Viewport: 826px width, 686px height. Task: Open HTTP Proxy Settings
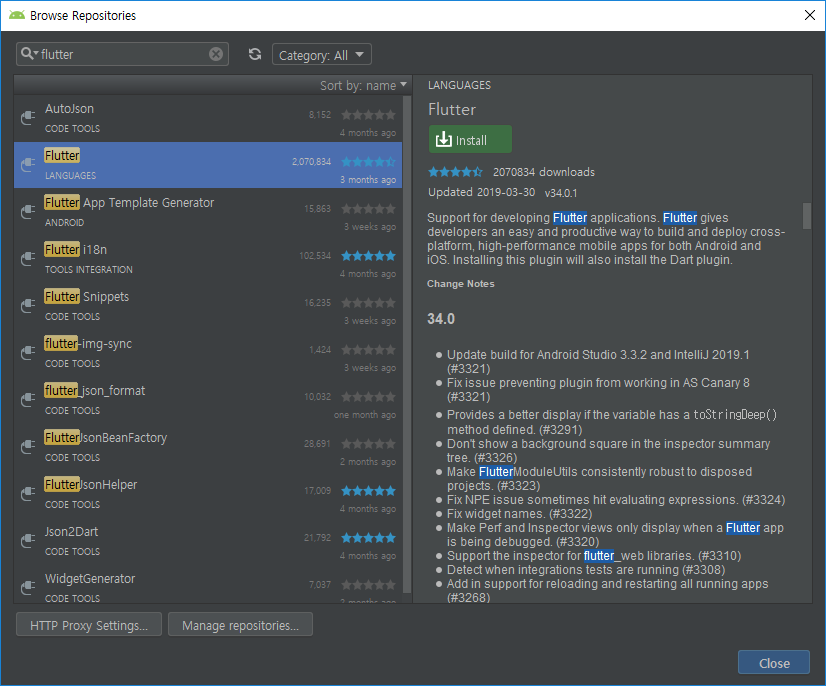(88, 625)
